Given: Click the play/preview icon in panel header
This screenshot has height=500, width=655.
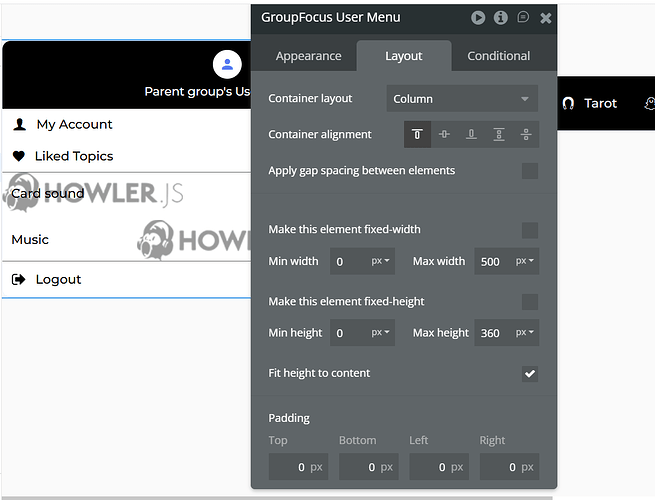Looking at the screenshot, I should [x=478, y=18].
